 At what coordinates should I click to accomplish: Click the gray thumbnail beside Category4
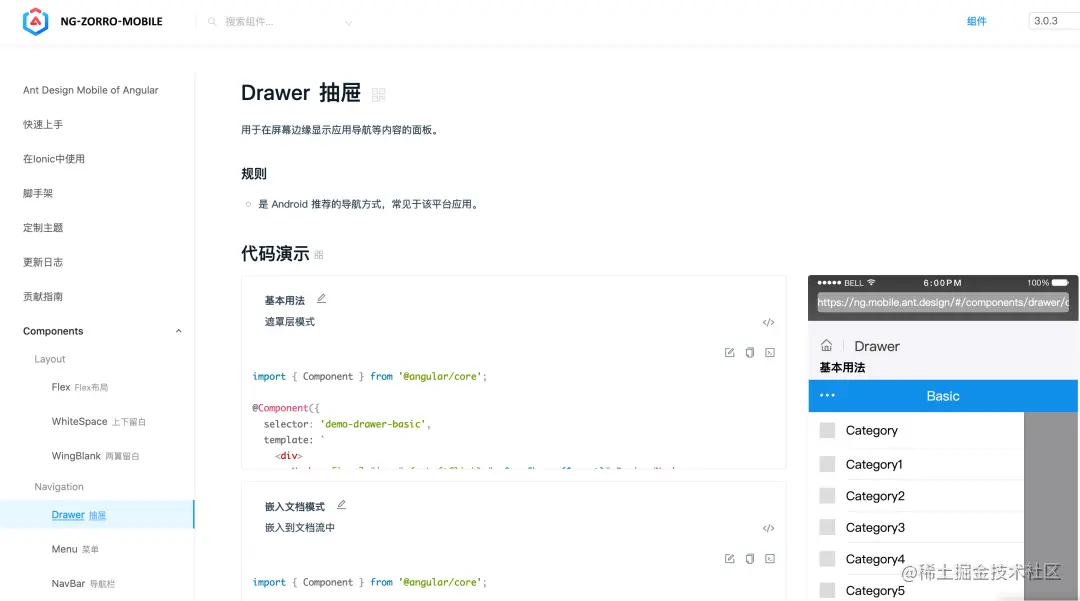(x=827, y=559)
